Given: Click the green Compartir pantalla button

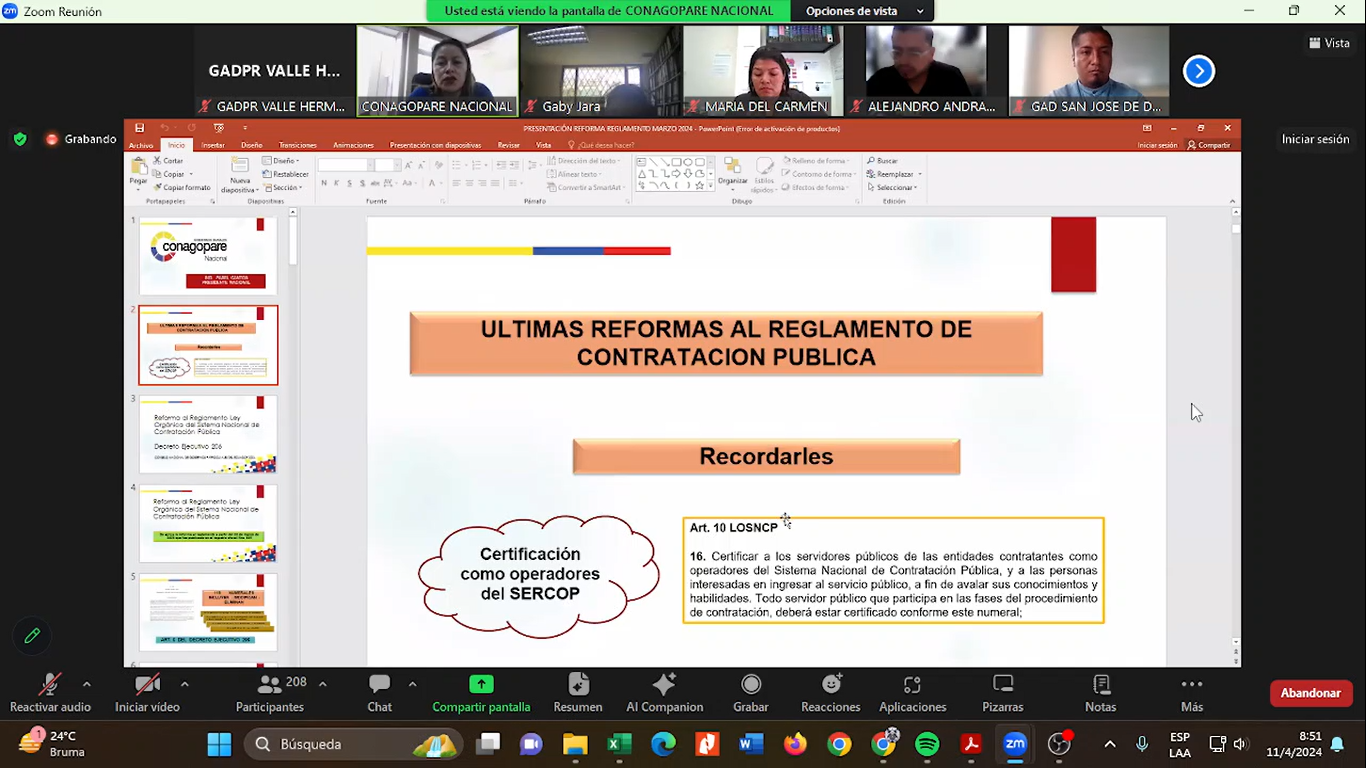Looking at the screenshot, I should pyautogui.click(x=481, y=685).
